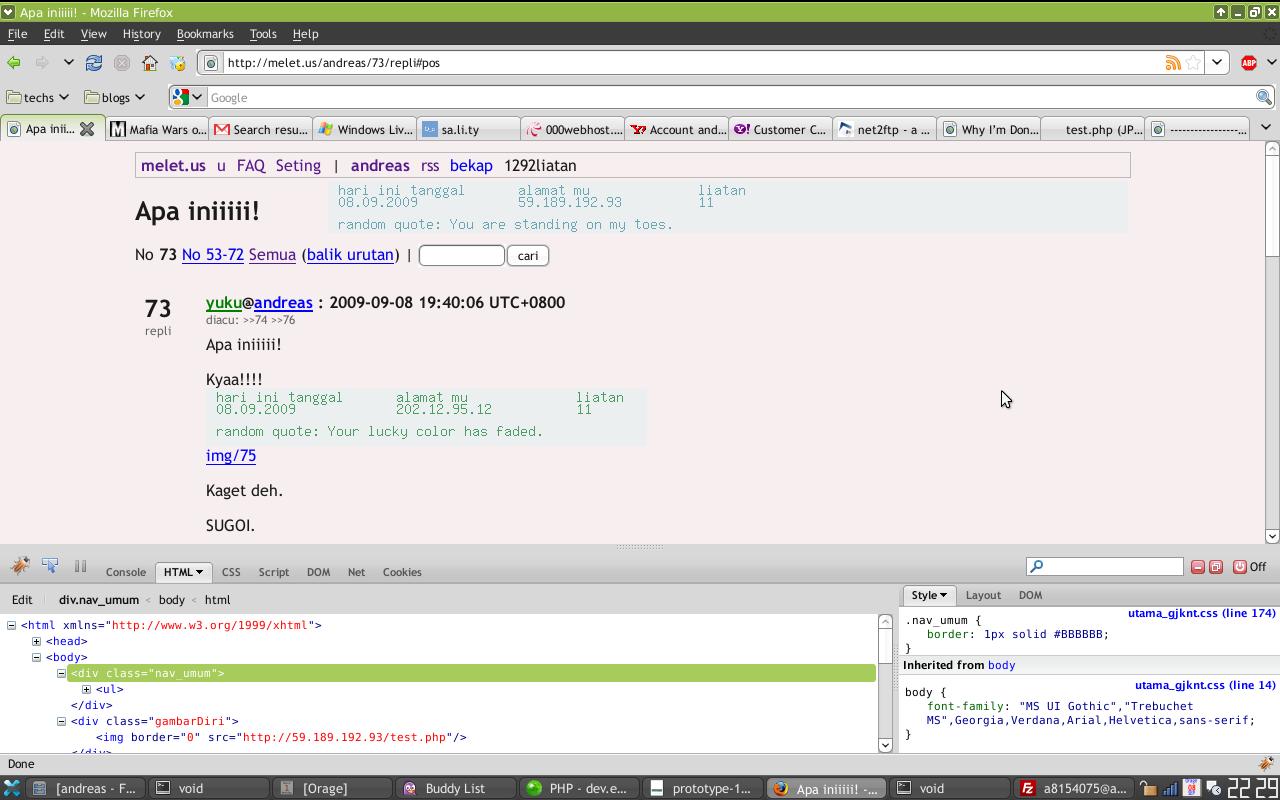Open the RSS feed icon in address bar

[1173, 63]
